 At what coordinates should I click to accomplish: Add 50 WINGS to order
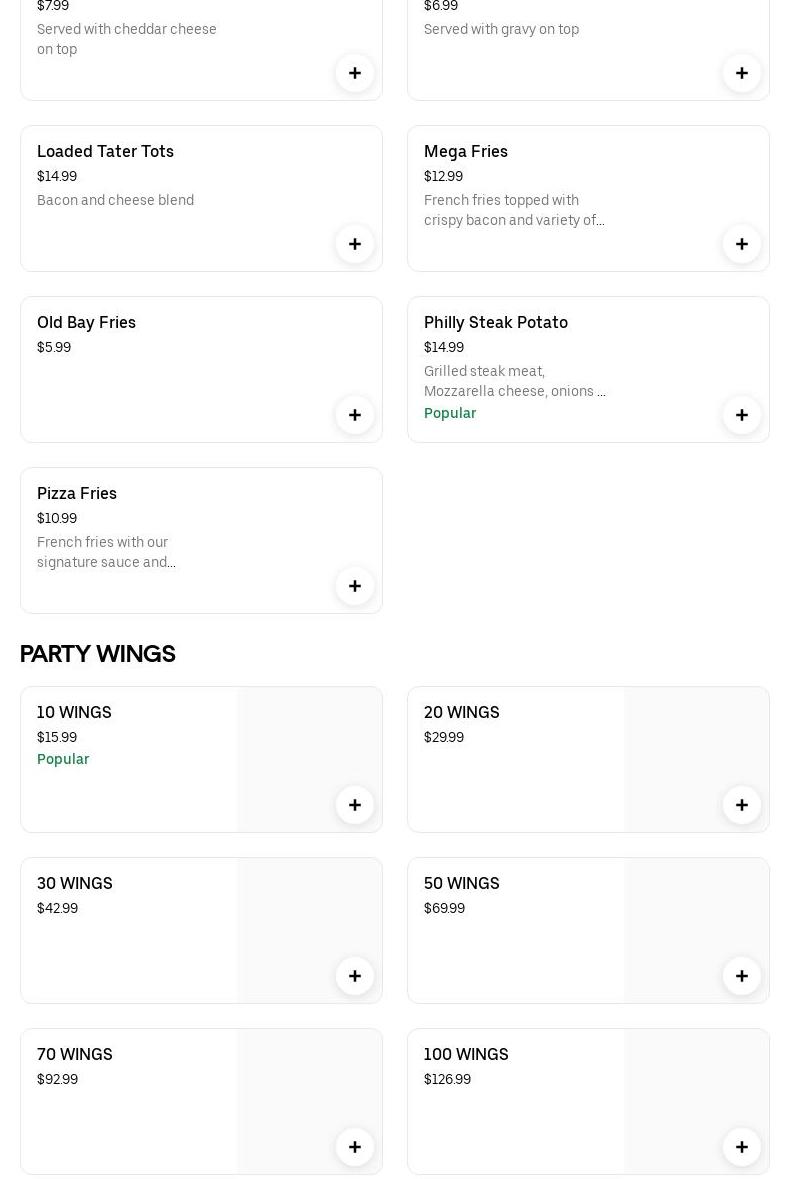click(741, 976)
